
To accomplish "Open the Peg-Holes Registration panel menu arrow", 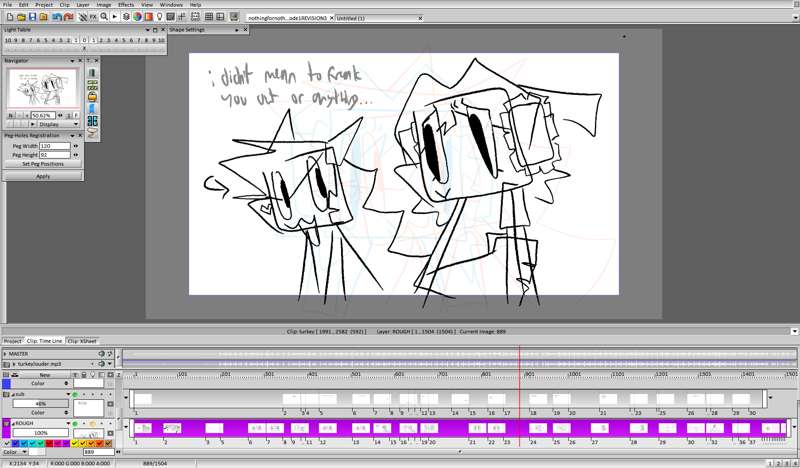I will 72,136.
